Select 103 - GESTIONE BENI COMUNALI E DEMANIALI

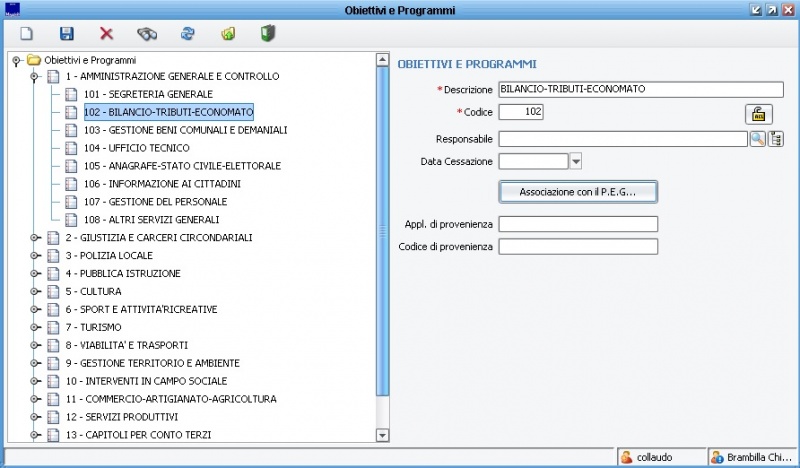click(x=186, y=130)
